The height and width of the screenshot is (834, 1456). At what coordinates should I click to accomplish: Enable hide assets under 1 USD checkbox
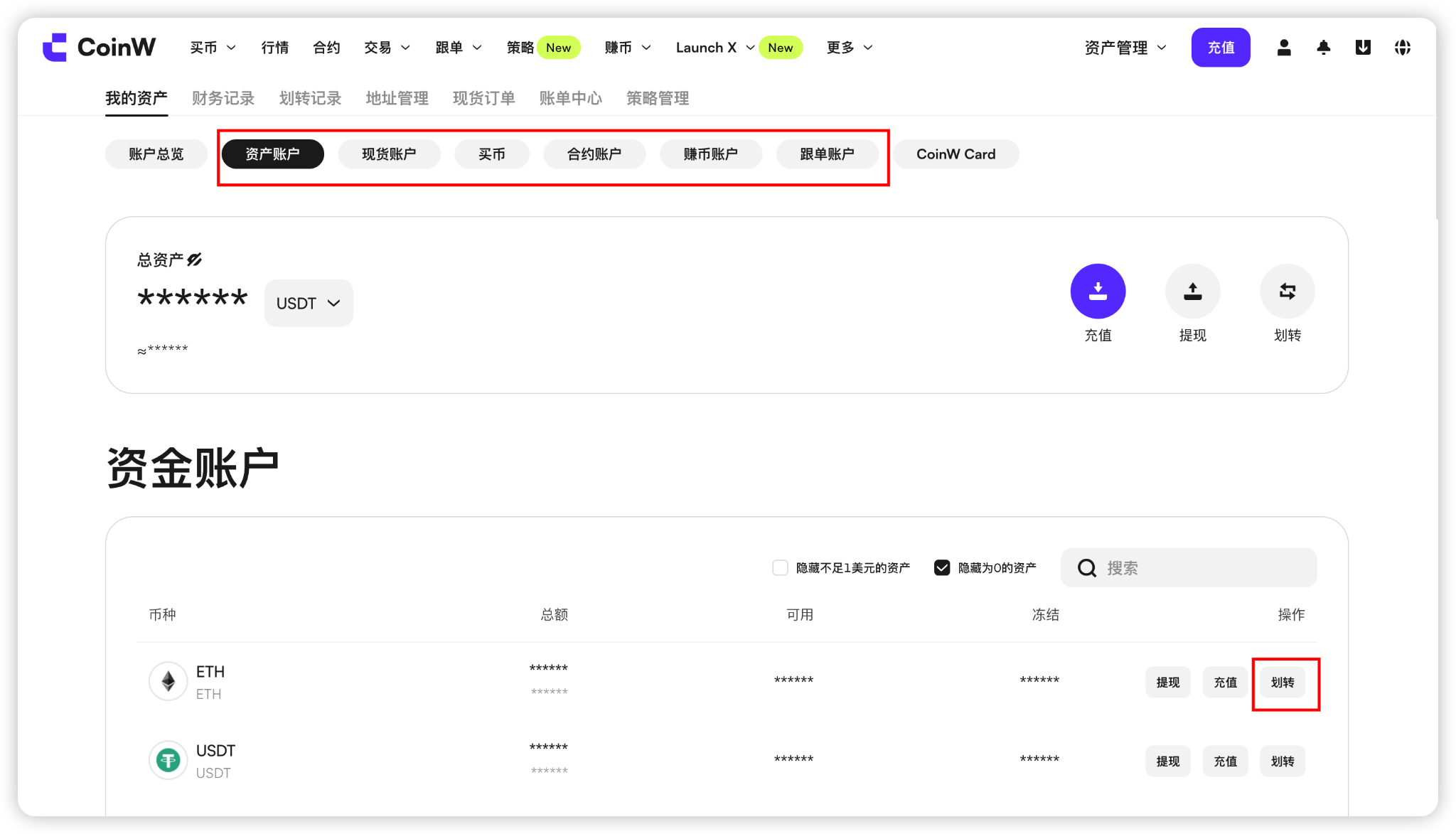click(780, 568)
